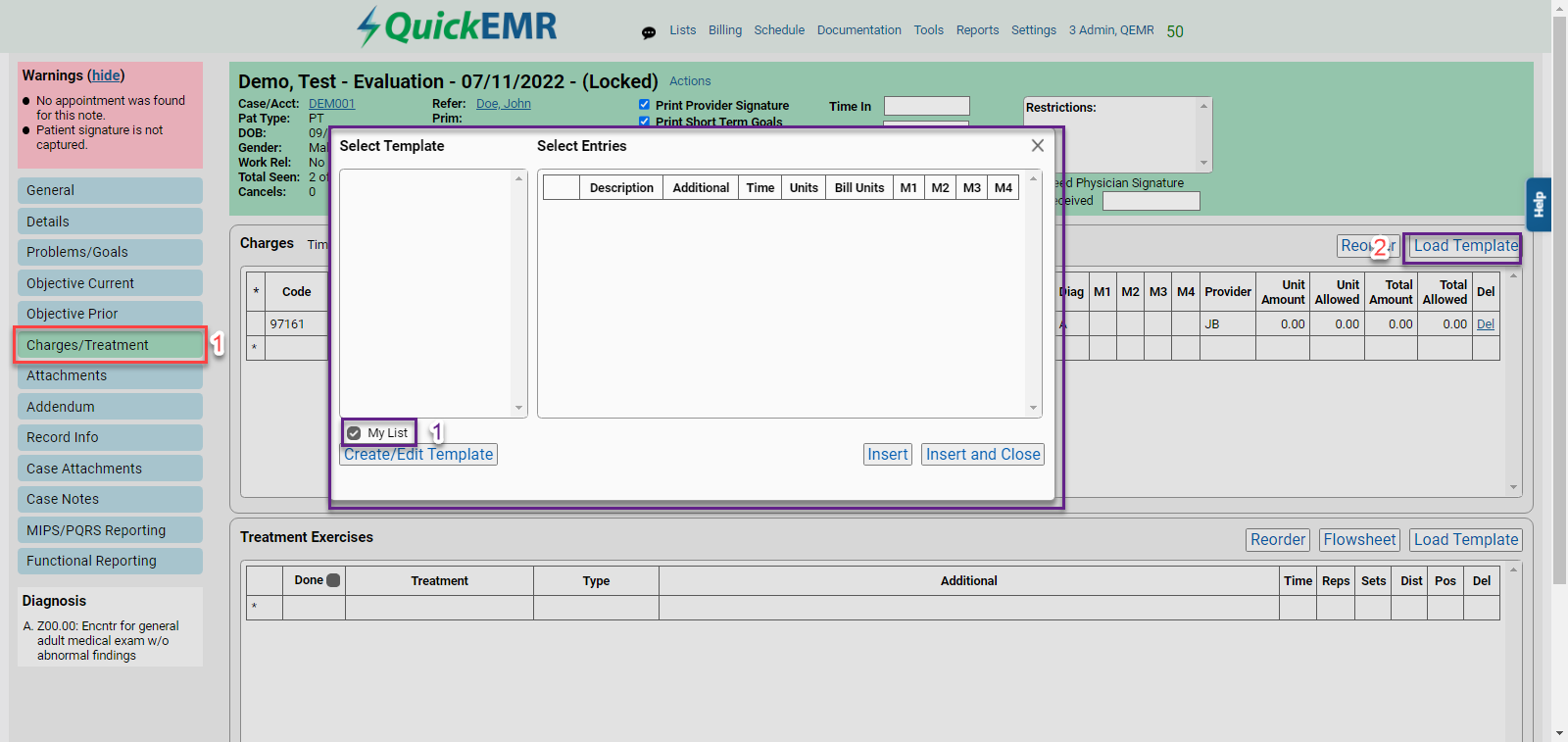
Task: Click Create/Edit Template button
Action: [418, 455]
